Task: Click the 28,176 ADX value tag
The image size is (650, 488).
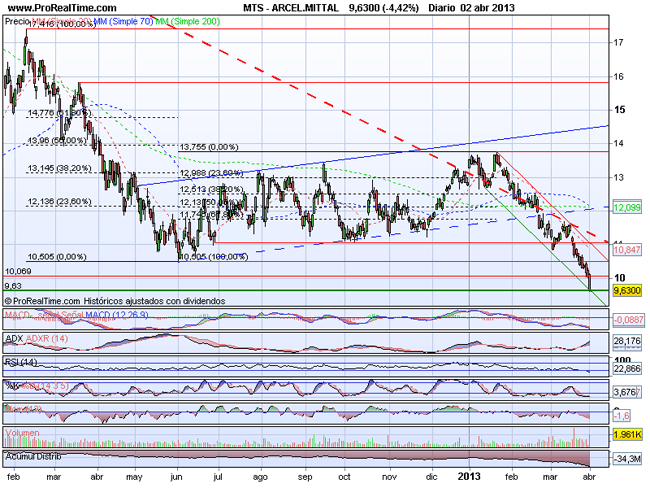Action: (x=626, y=342)
